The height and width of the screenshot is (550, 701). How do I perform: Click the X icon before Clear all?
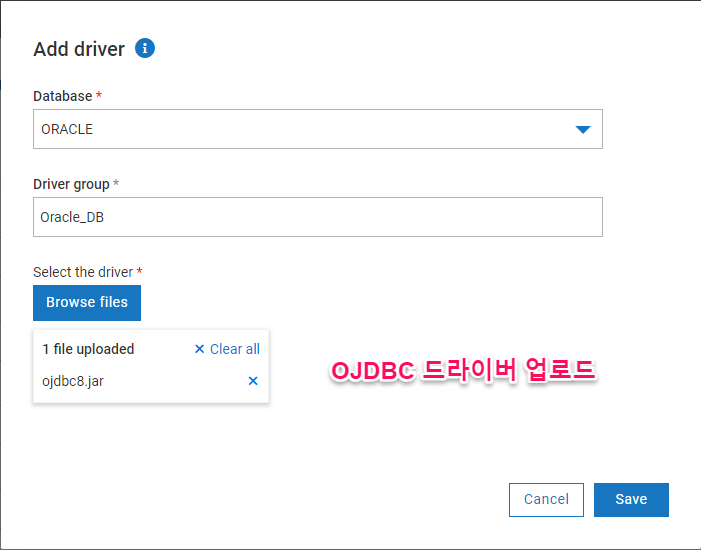pos(199,349)
